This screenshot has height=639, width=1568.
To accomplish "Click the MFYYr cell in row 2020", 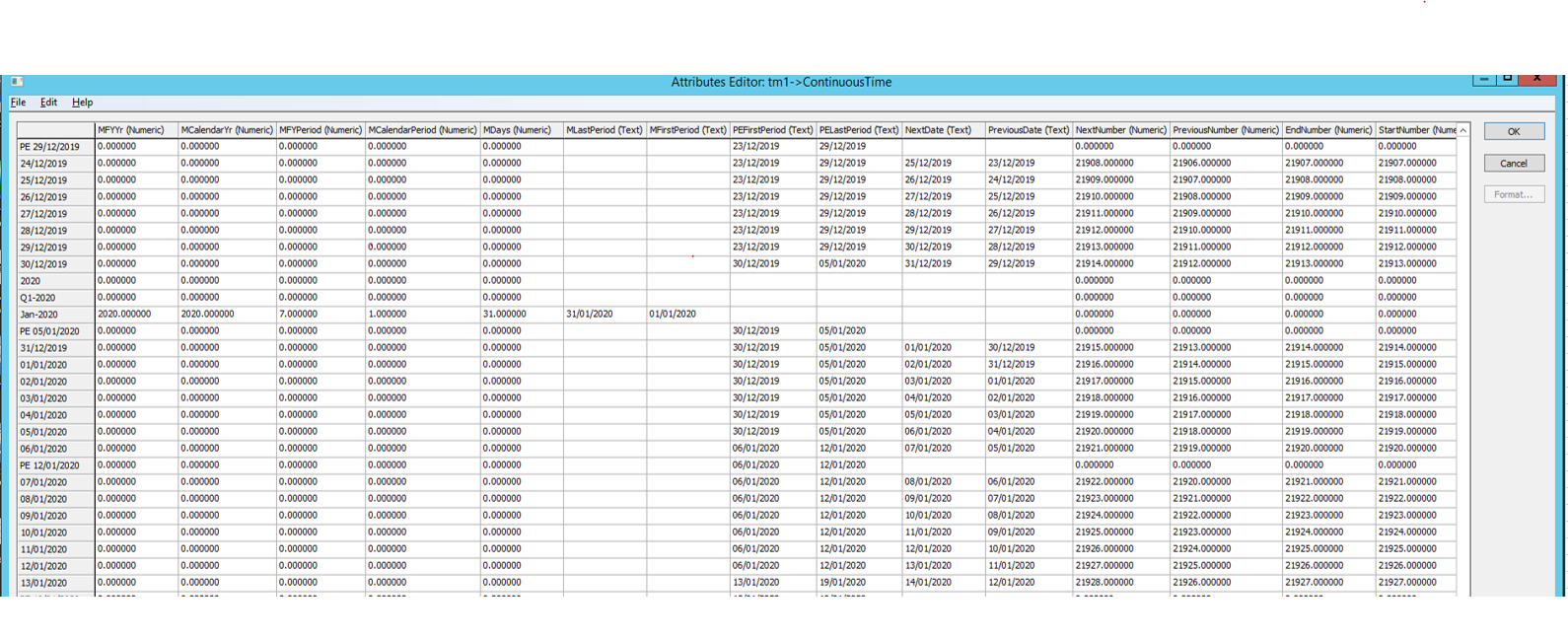I will coord(136,280).
